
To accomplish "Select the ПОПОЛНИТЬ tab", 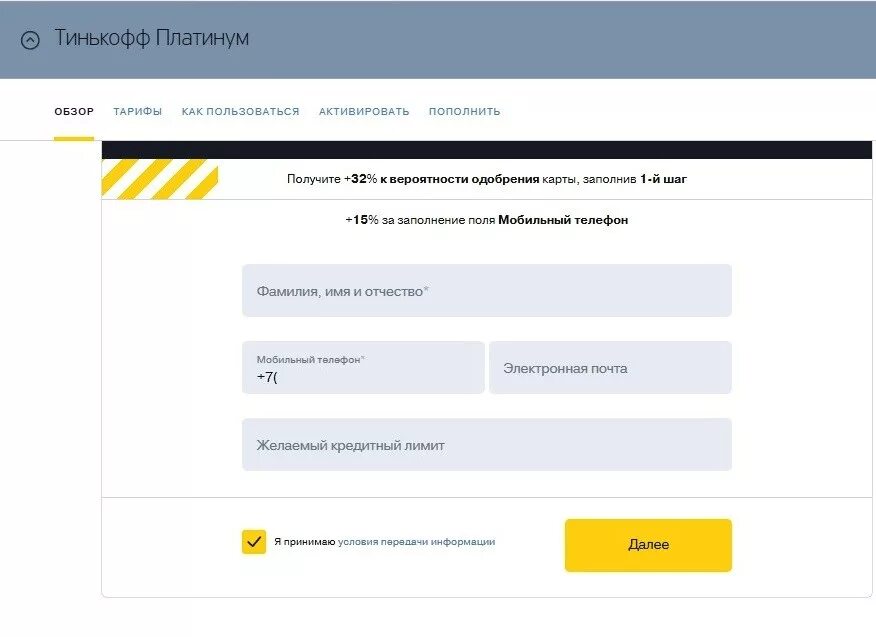I will pyautogui.click(x=464, y=111).
